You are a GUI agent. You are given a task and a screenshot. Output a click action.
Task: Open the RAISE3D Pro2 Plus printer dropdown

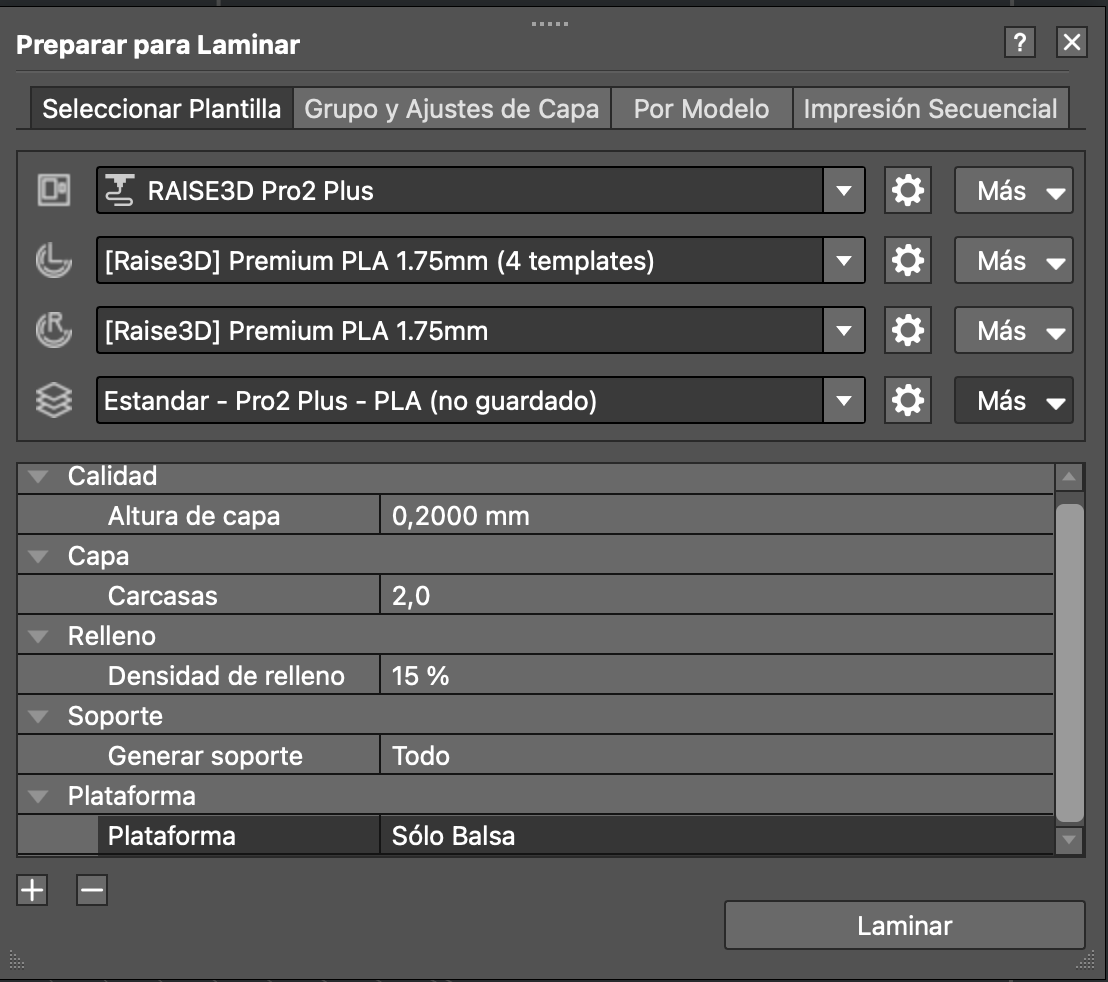843,190
